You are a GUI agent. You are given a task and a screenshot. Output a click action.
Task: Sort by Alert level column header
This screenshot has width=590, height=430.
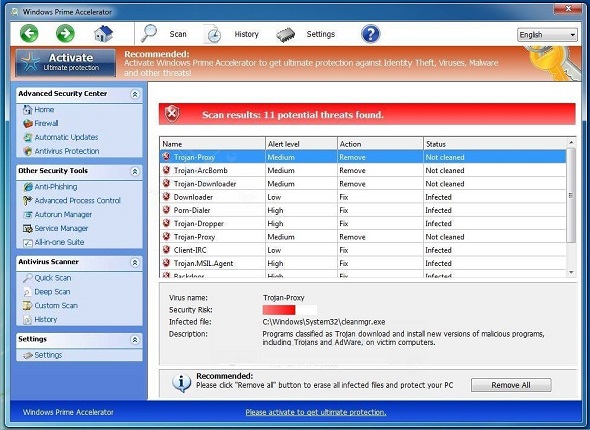tap(301, 144)
